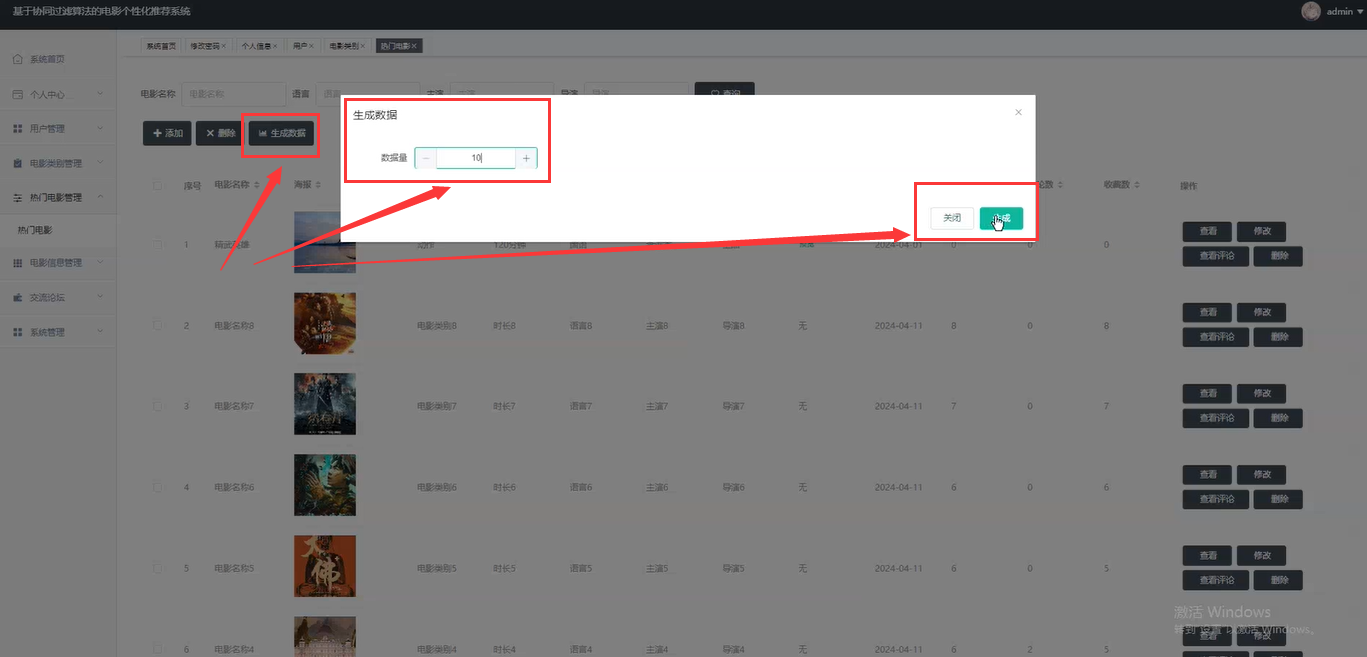Check the checkbox for row 电影名称7
Image resolution: width=1367 pixels, height=657 pixels.
pos(157,406)
